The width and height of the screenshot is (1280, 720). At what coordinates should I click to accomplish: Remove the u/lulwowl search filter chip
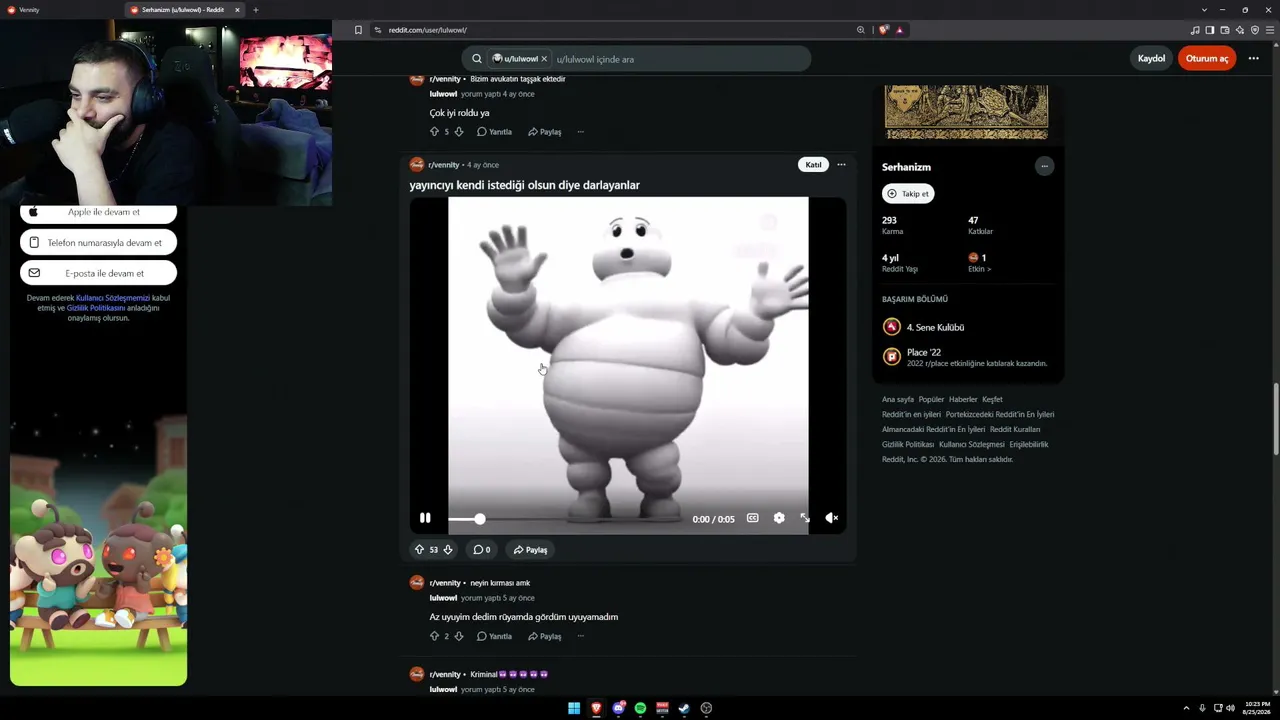[544, 59]
